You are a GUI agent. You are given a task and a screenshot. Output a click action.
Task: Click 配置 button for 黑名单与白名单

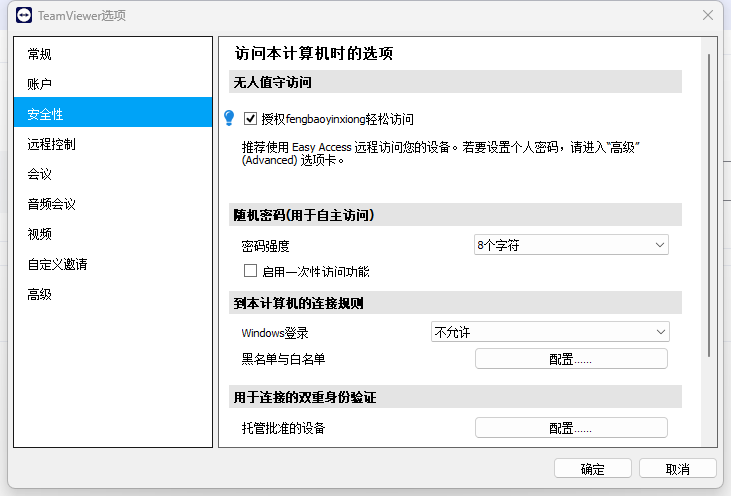click(x=571, y=359)
